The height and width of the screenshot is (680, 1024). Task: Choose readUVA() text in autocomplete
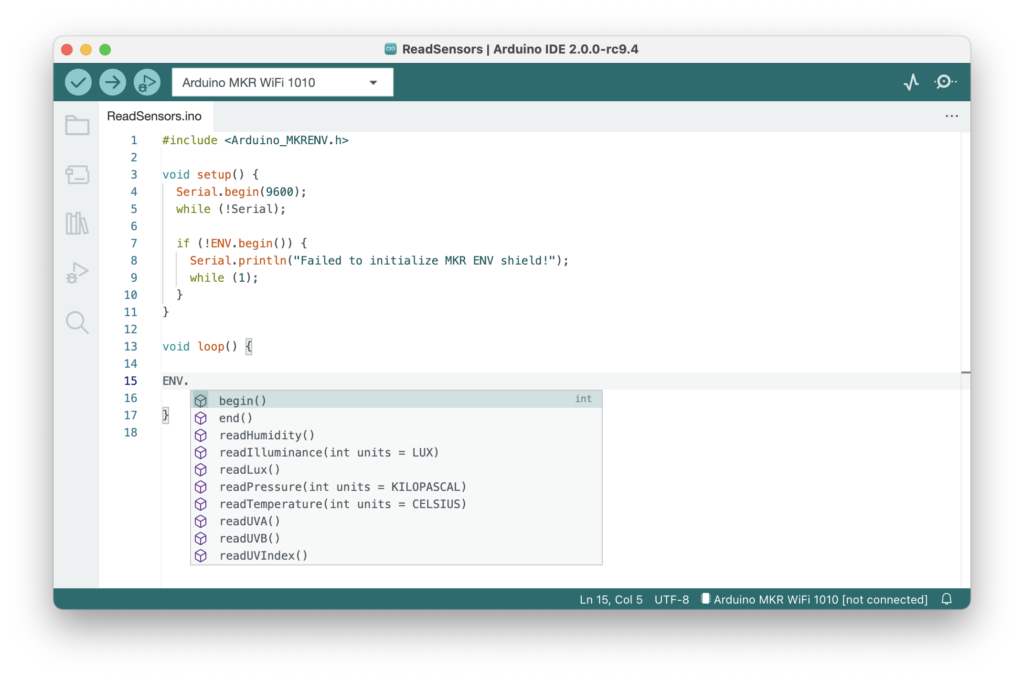click(249, 521)
